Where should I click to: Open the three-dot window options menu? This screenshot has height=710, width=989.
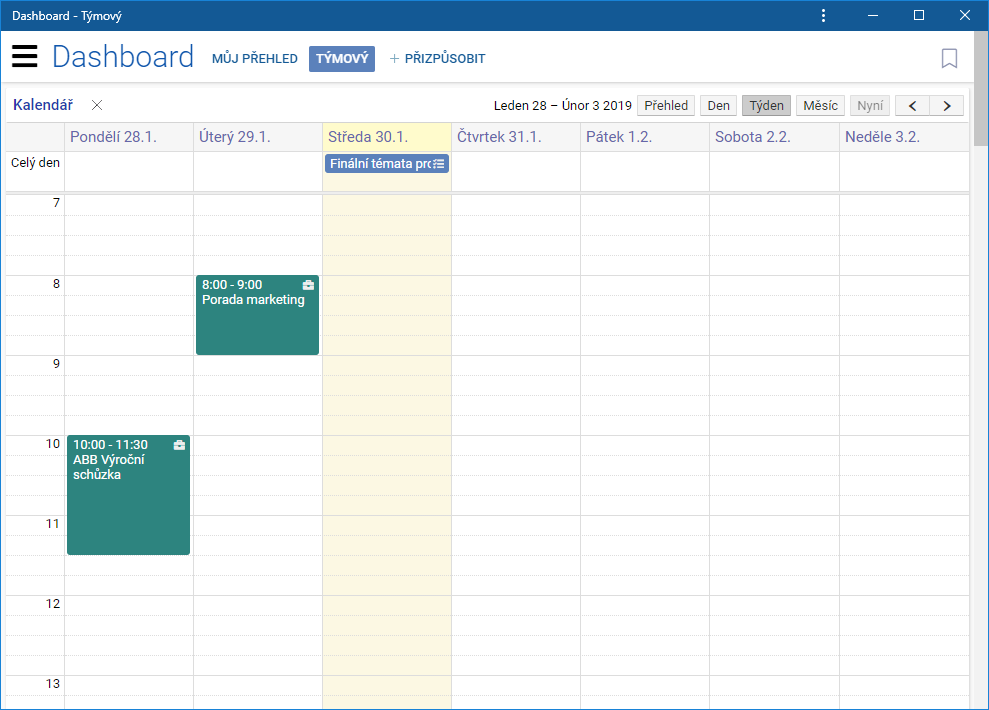click(823, 15)
